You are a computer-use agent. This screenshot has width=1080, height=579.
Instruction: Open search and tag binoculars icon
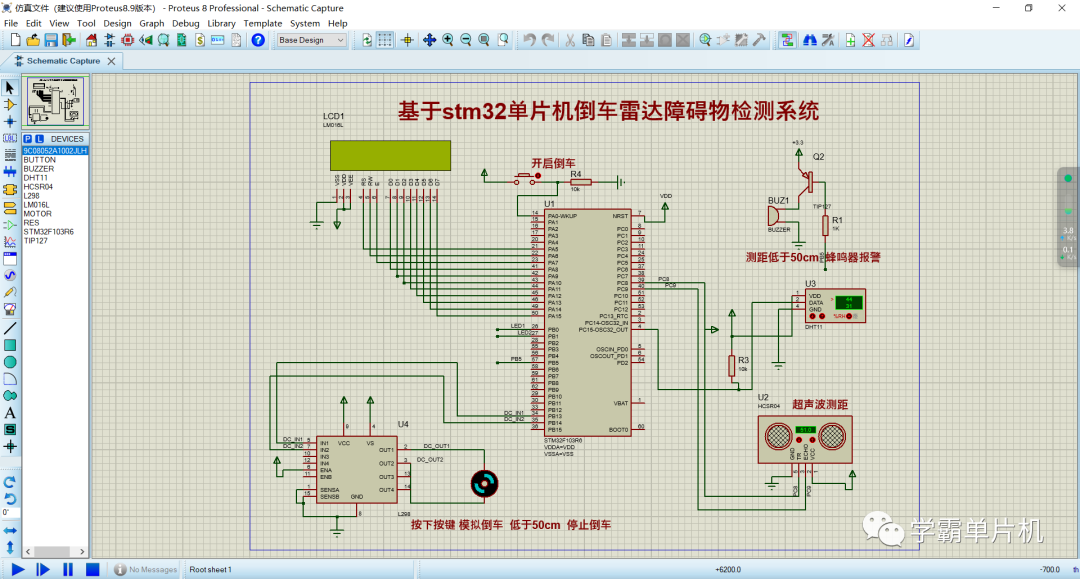[810, 41]
